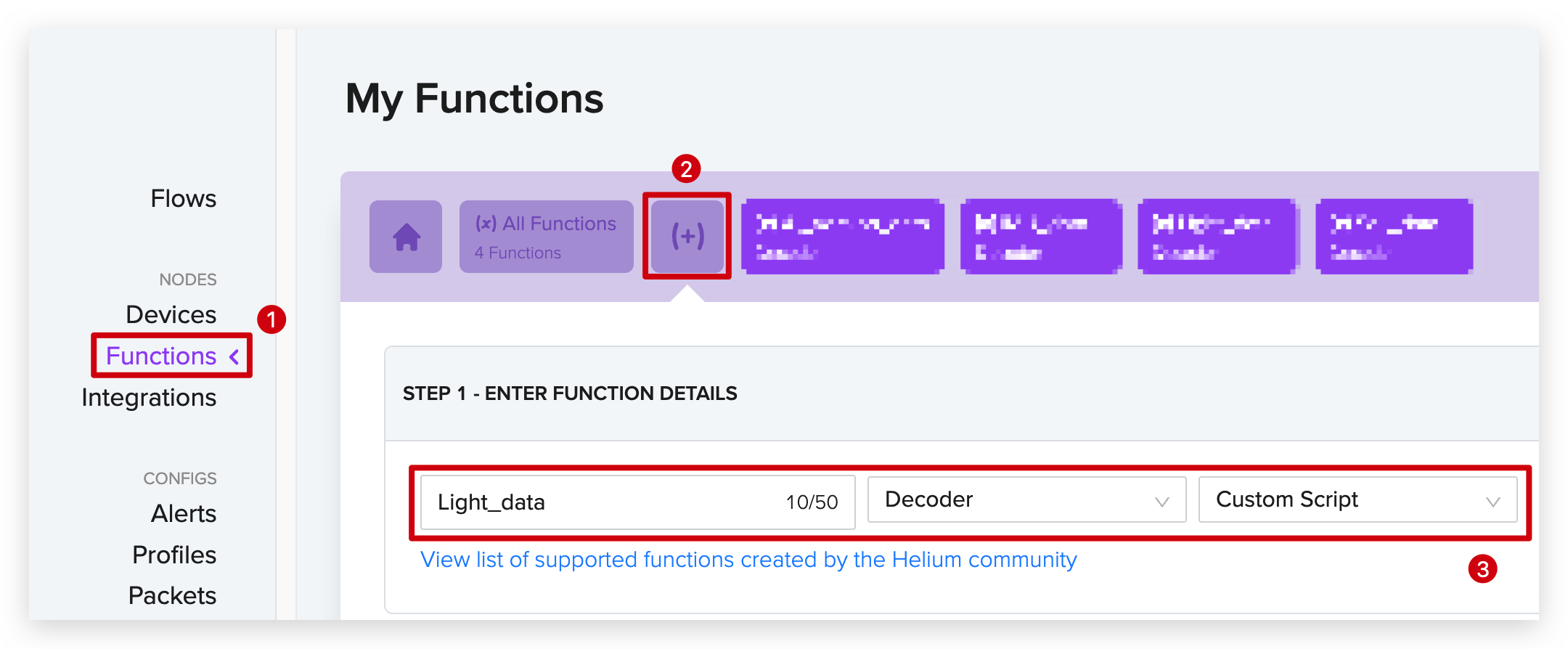Expand the Decoder type dropdown

coord(1026,499)
